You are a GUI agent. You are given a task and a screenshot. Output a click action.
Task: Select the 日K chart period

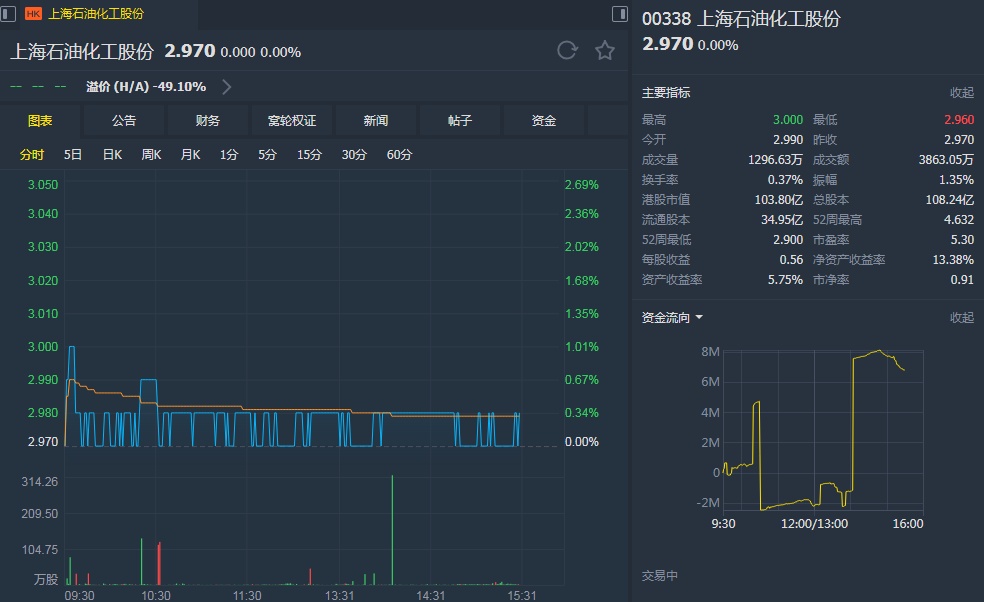[x=112, y=154]
